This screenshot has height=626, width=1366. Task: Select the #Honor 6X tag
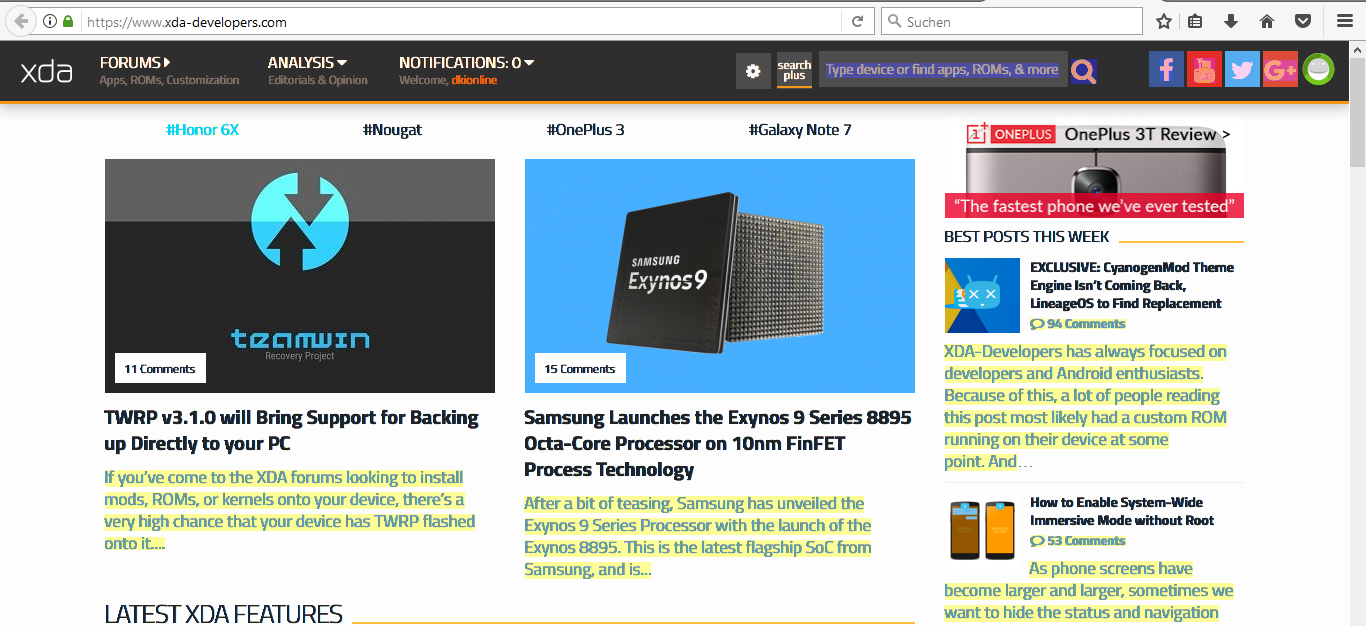click(x=202, y=130)
